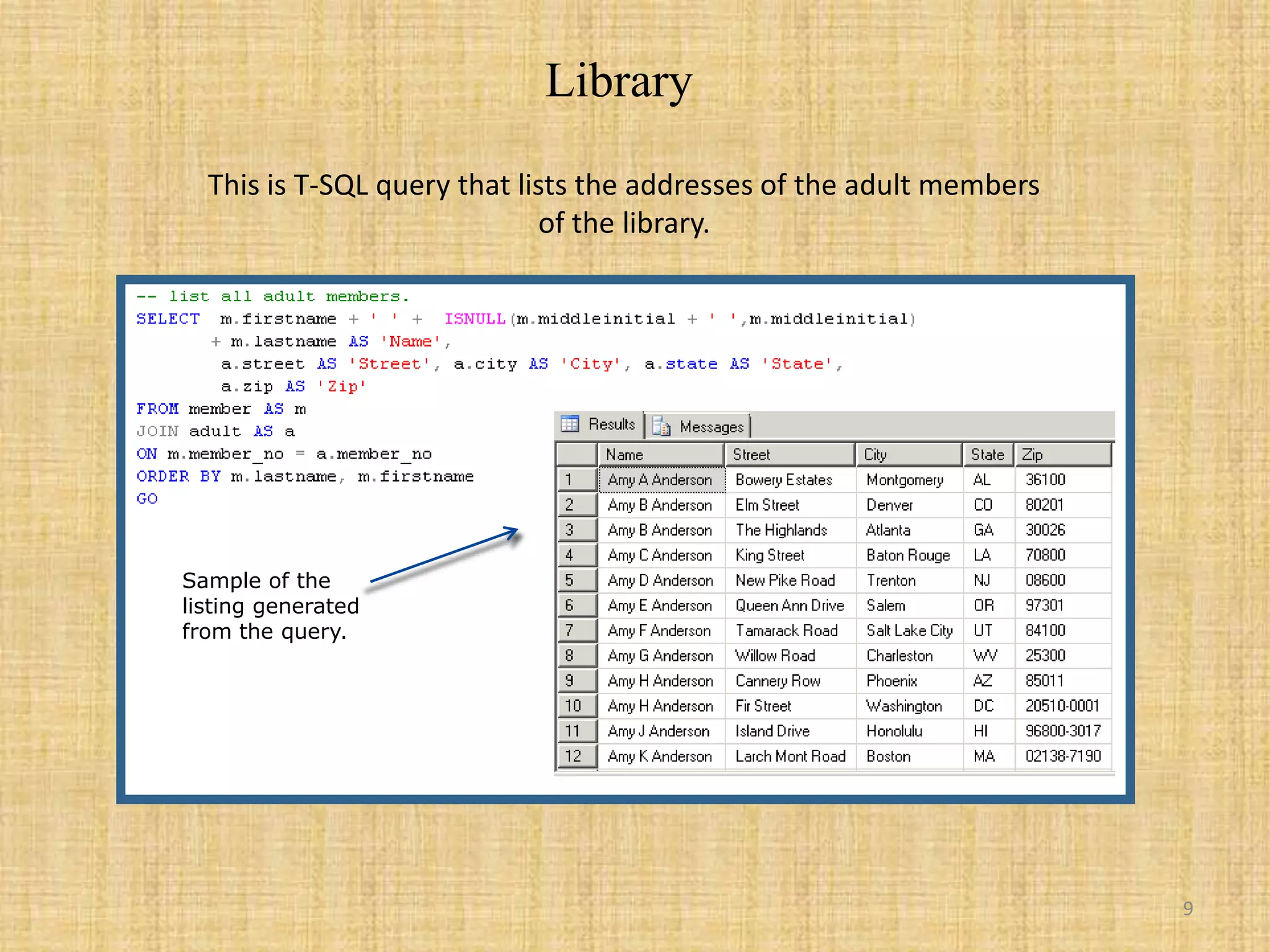Viewport: 1270px width, 952px height.
Task: Click the 'Honolulu' cell
Action: click(910, 731)
